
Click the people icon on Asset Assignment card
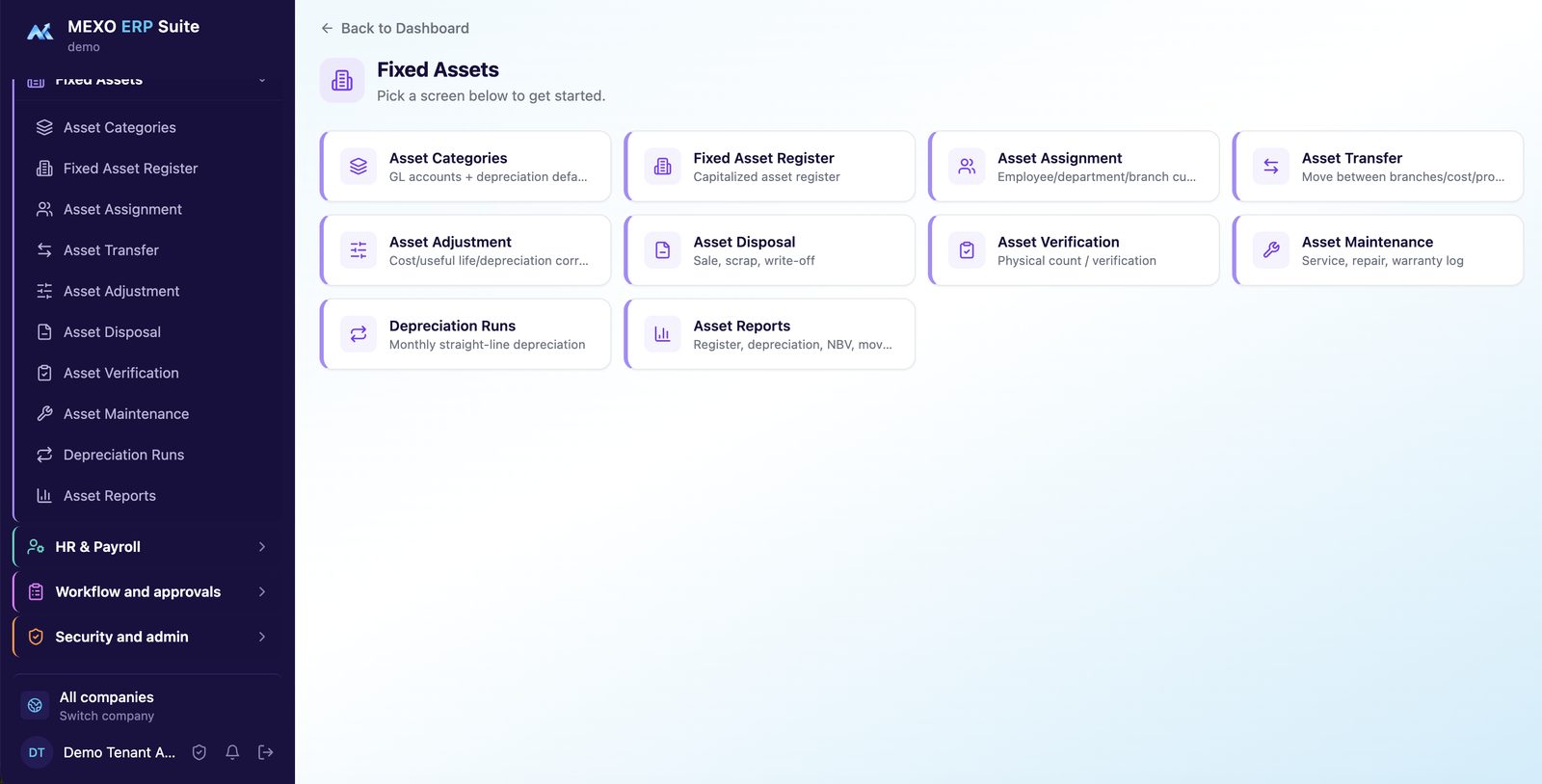[x=967, y=167]
